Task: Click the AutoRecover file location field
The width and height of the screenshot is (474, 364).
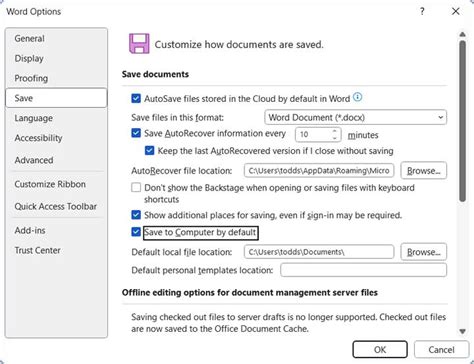Action: 319,171
